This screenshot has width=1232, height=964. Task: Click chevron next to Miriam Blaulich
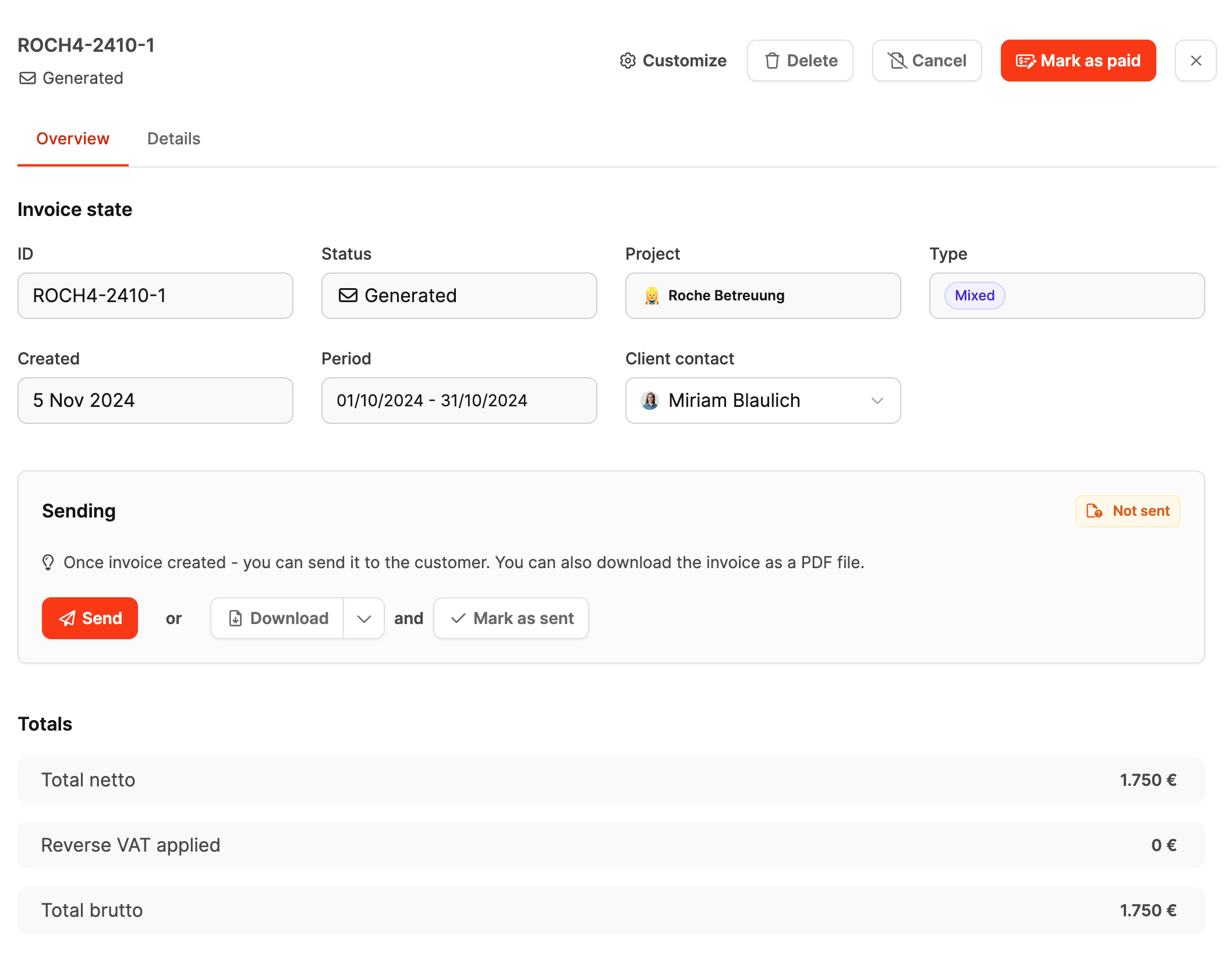click(x=877, y=401)
